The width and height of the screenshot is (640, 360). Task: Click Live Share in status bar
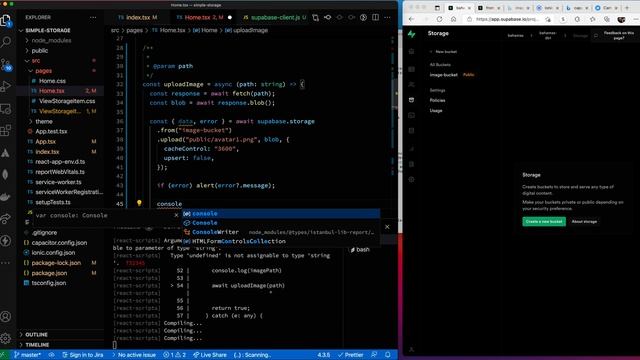210,355
